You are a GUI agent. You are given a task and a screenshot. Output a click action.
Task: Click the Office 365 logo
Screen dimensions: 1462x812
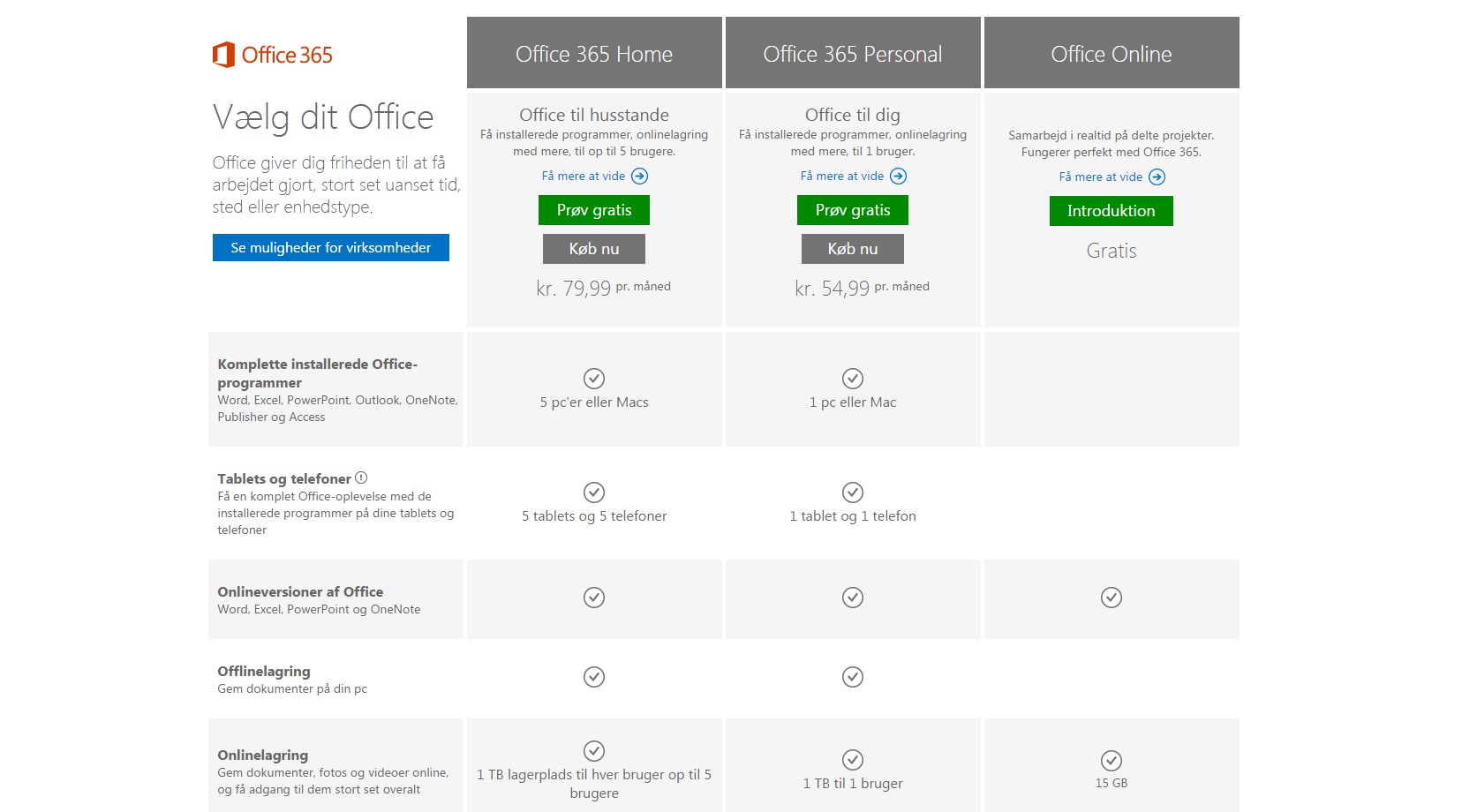point(273,55)
